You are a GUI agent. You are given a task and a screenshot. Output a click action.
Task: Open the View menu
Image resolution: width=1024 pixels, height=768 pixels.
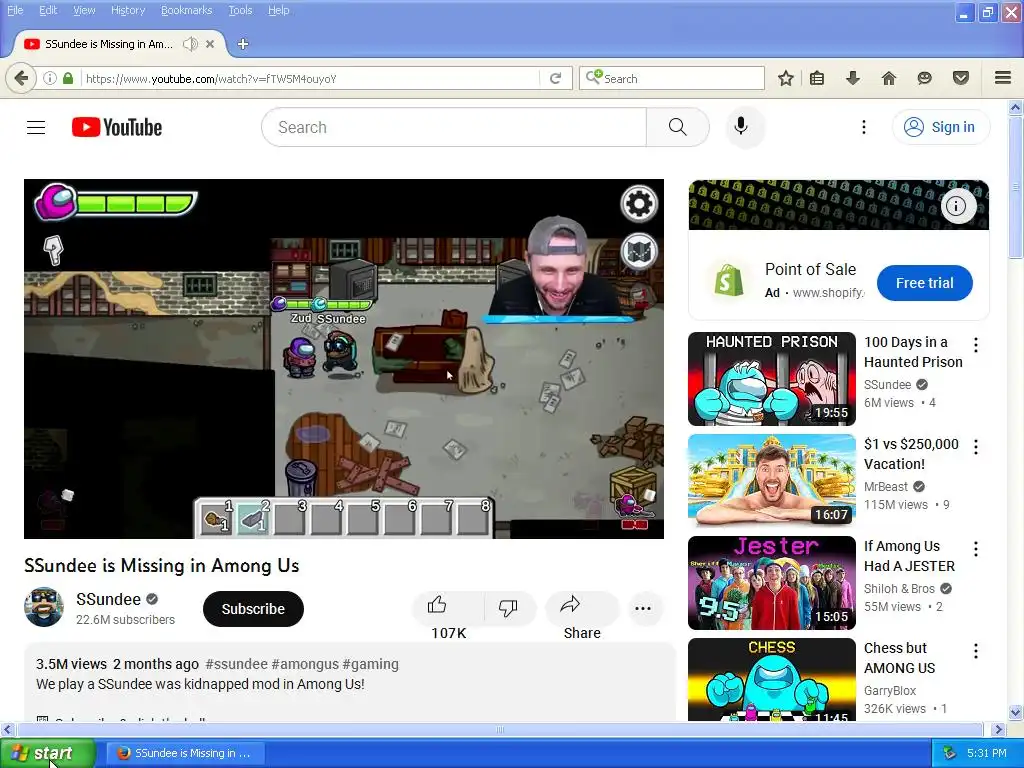click(x=84, y=10)
